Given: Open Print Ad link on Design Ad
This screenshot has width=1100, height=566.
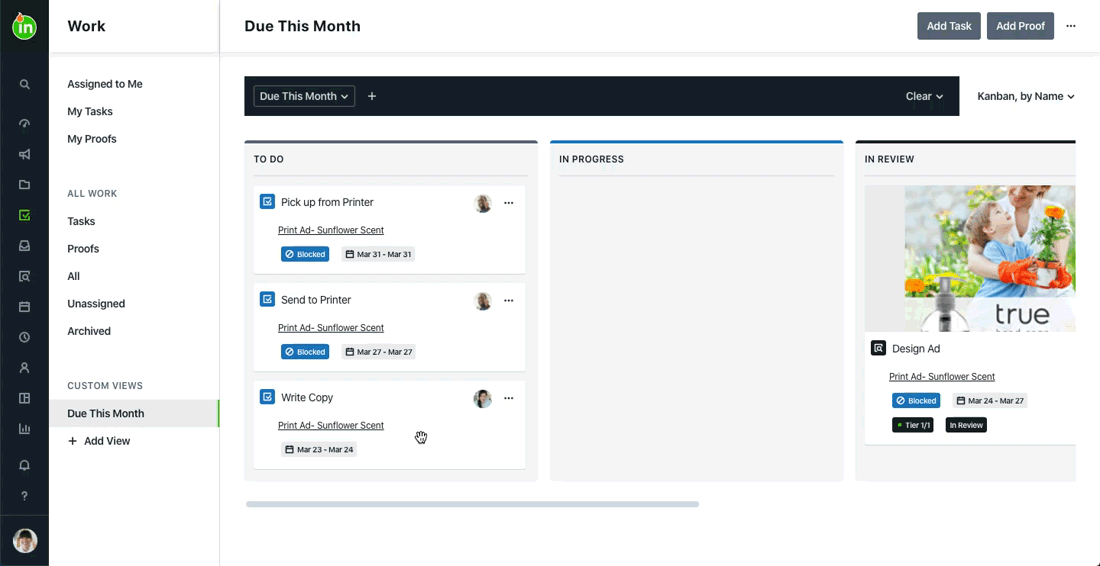Looking at the screenshot, I should pyautogui.click(x=942, y=377).
